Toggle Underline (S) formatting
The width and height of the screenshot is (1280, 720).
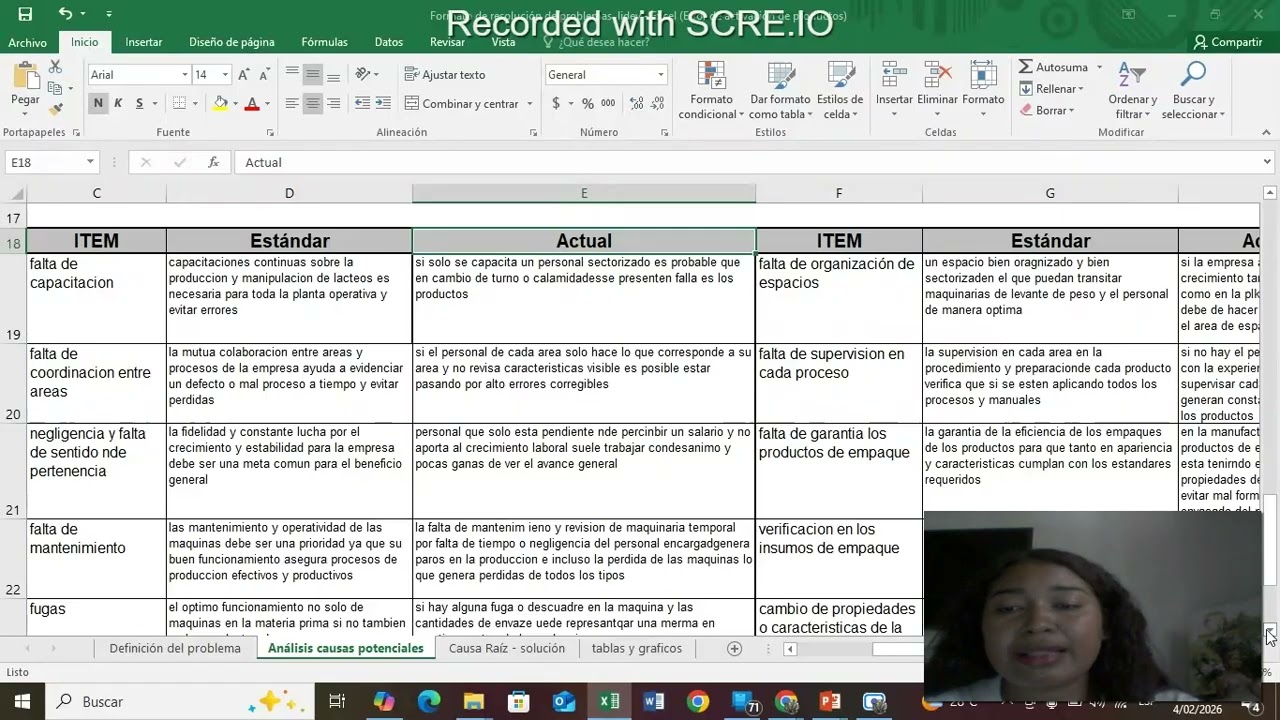(x=139, y=103)
